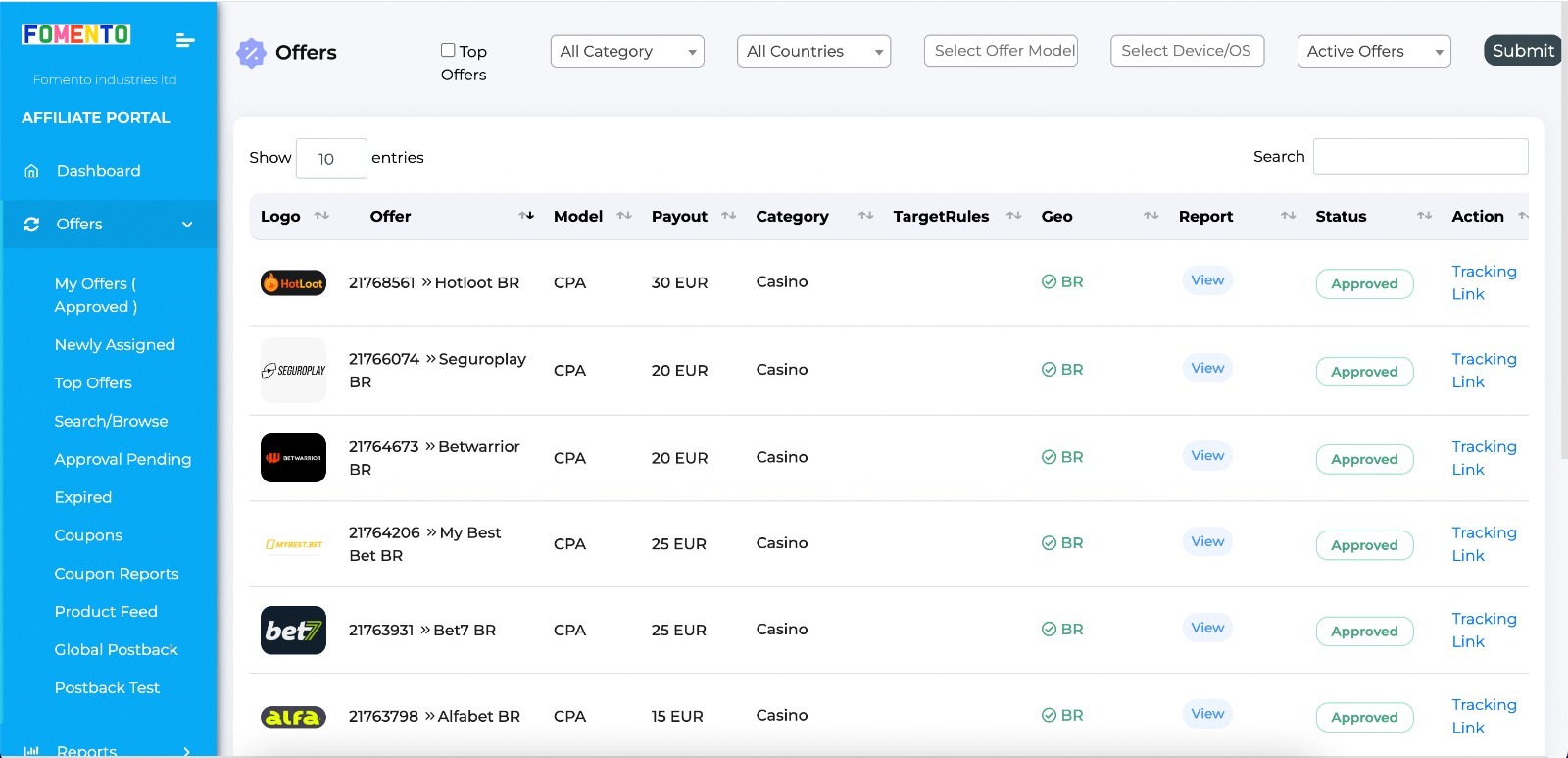The height and width of the screenshot is (758, 1568).
Task: Enable the Top Offers checkbox
Action: pyautogui.click(x=448, y=50)
